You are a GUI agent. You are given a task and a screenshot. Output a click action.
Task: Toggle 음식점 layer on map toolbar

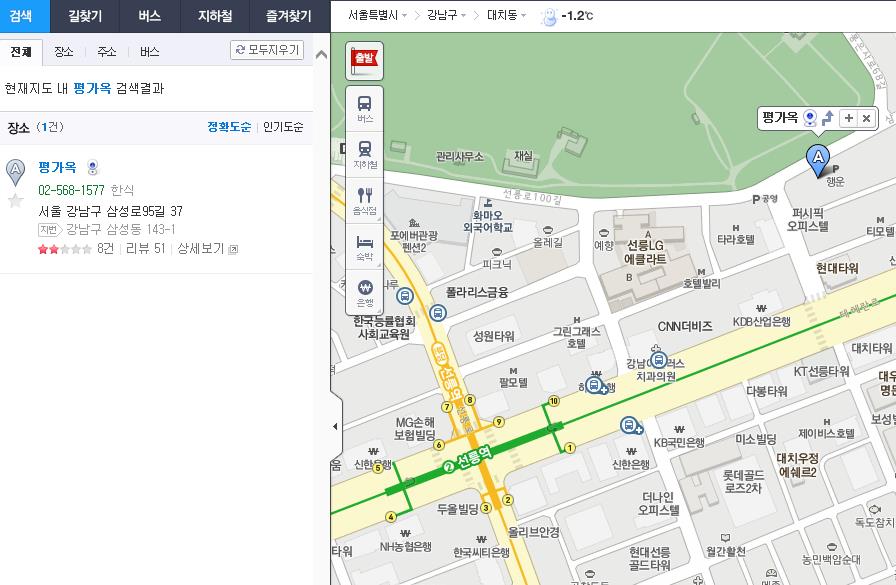(x=365, y=200)
